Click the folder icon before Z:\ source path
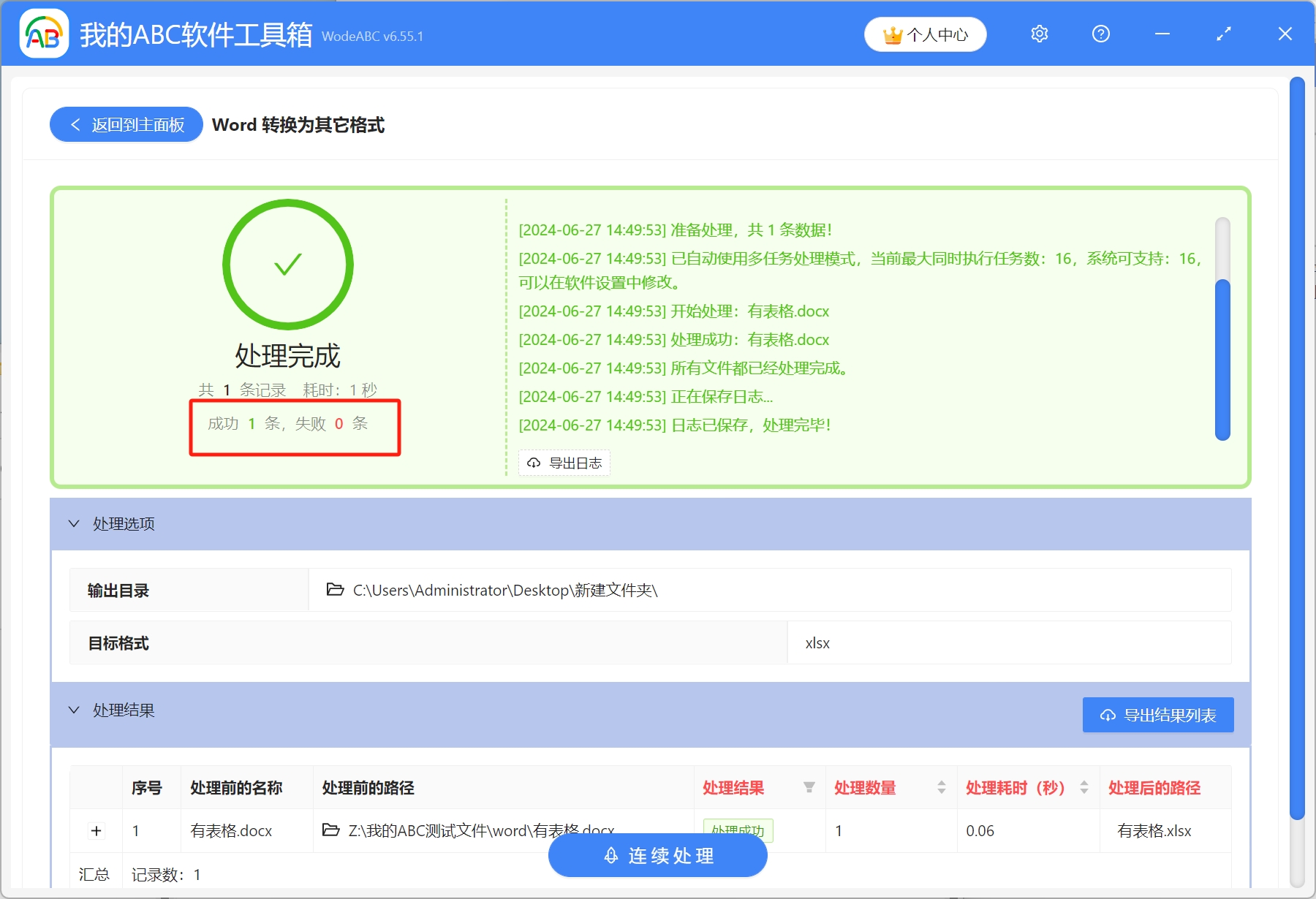Screen dimensions: 1316x899 (x=330, y=830)
